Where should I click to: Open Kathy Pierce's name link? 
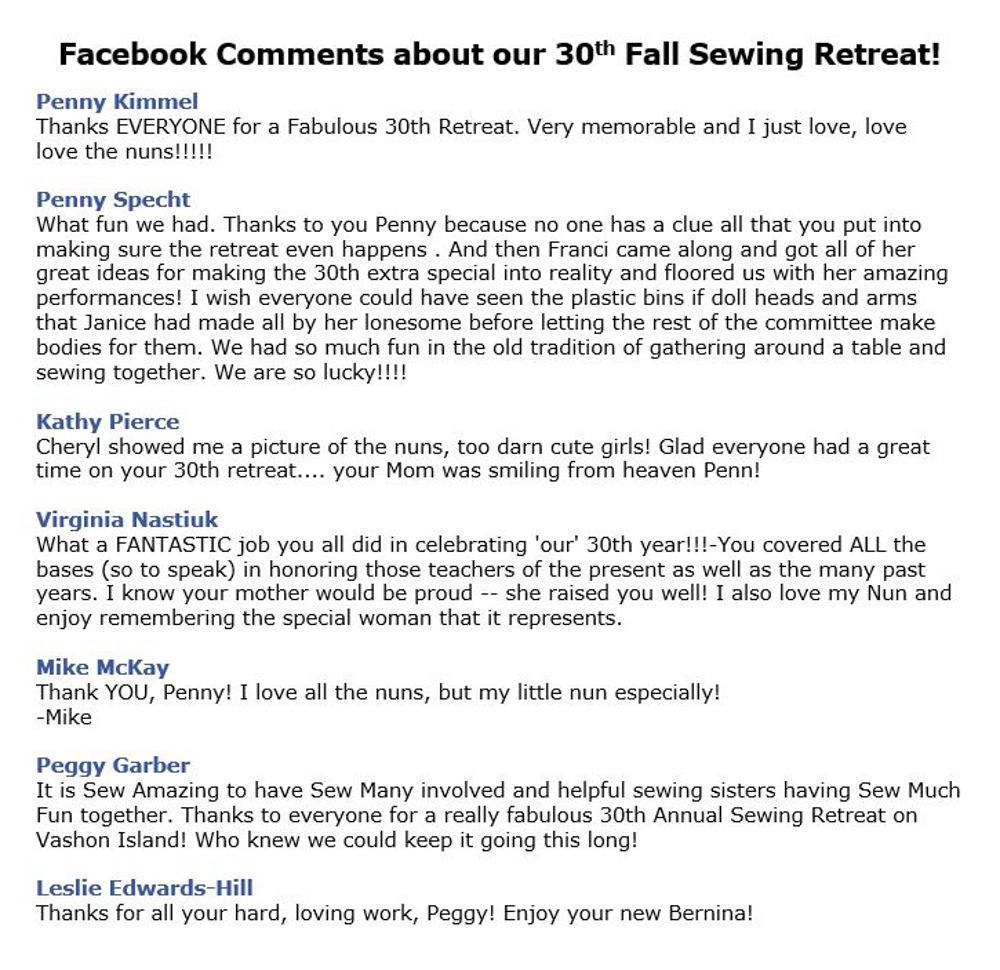click(107, 422)
